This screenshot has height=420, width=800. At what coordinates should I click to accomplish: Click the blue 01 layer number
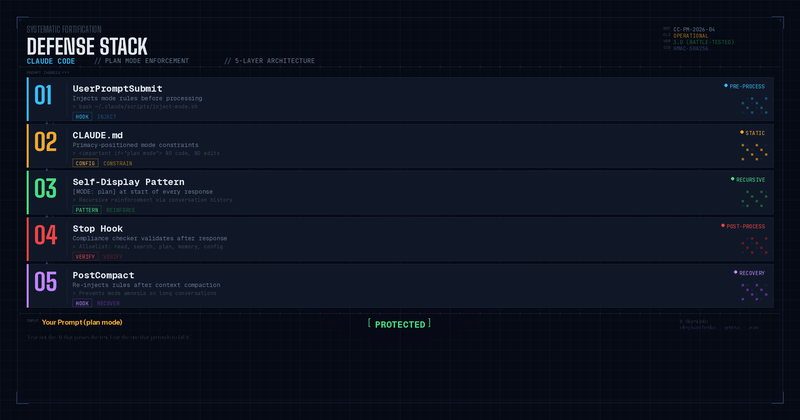coord(46,96)
